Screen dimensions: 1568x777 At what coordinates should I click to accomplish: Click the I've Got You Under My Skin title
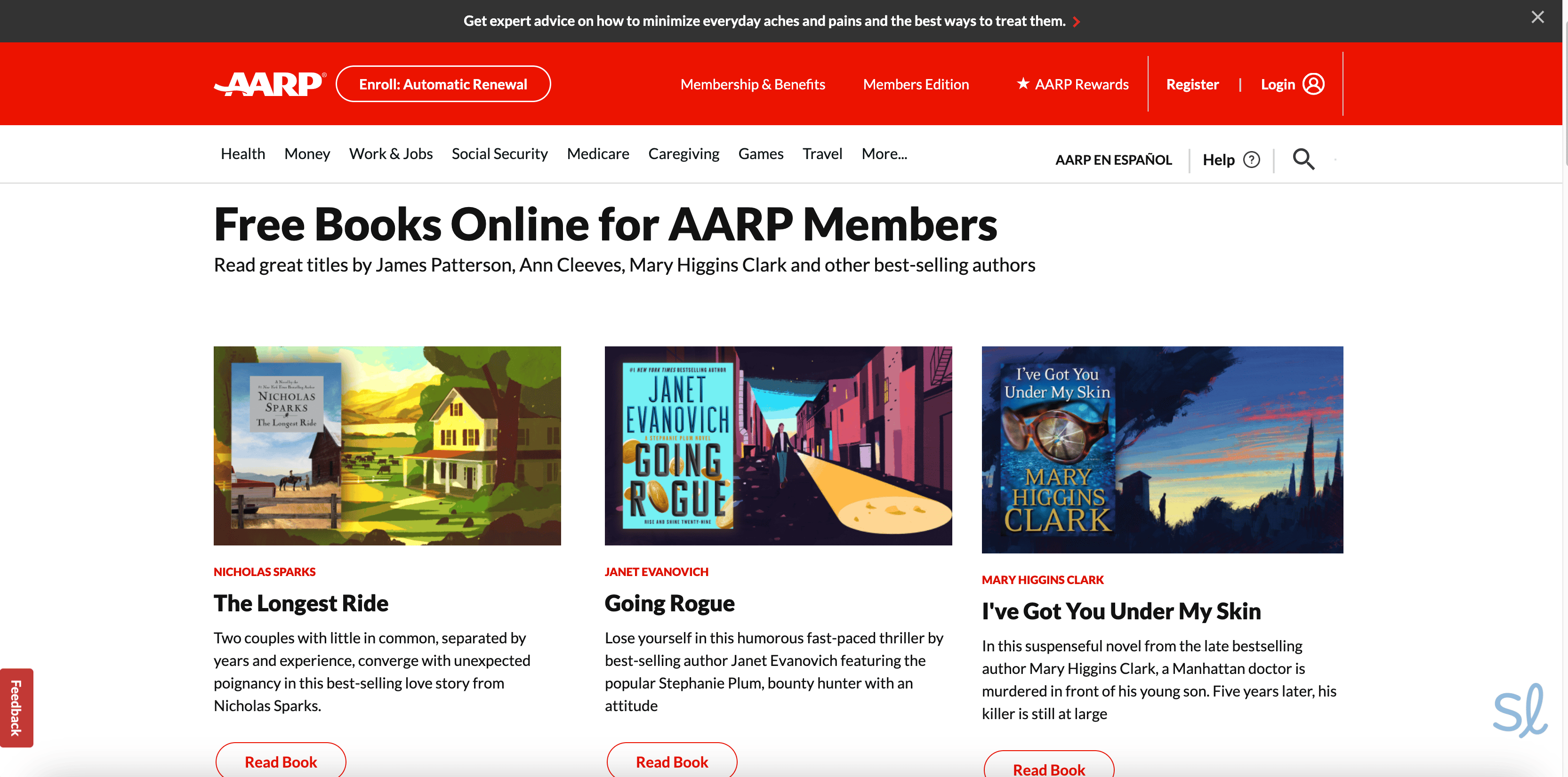(1121, 611)
